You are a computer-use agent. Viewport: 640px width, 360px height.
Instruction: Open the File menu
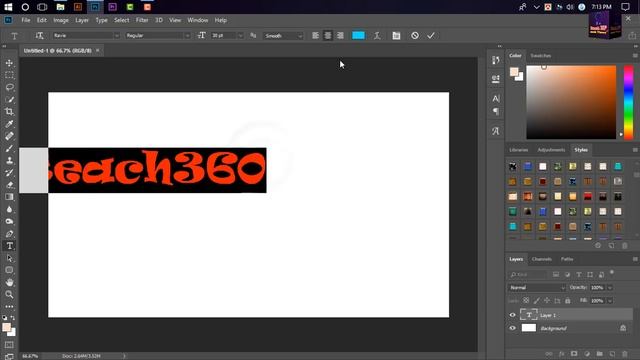26,20
